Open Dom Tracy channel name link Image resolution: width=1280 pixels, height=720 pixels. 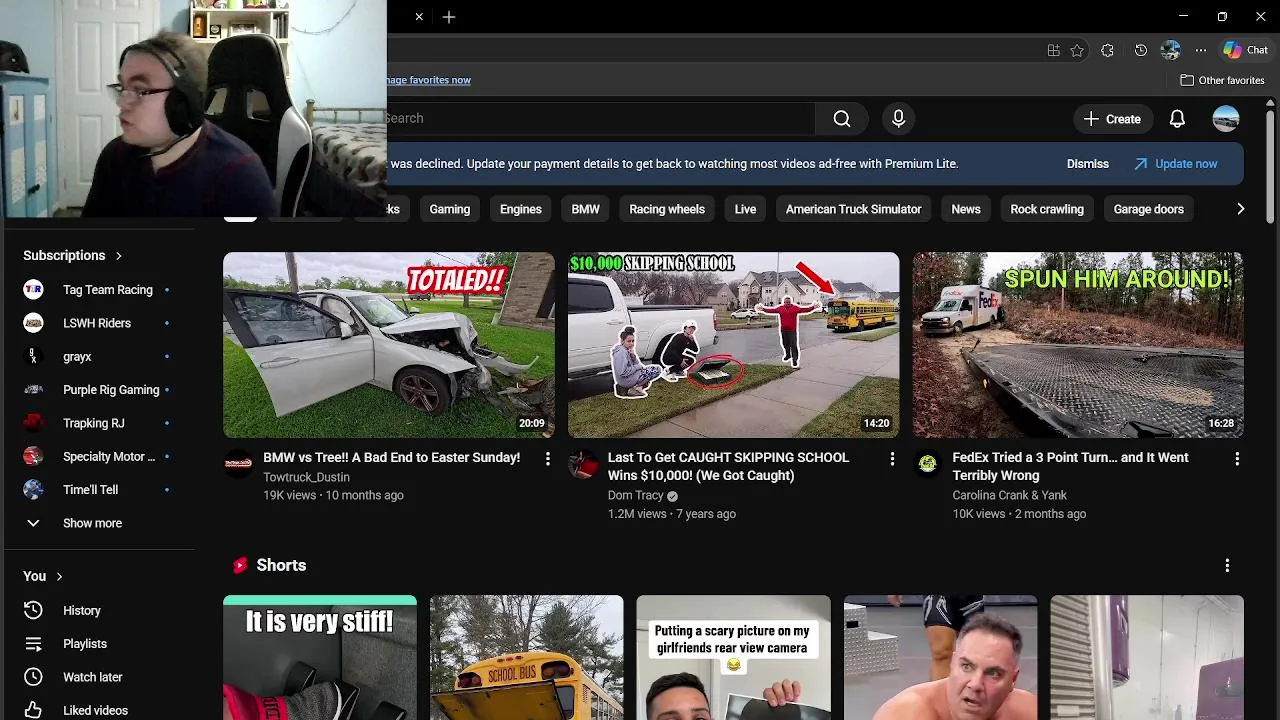pyautogui.click(x=636, y=496)
